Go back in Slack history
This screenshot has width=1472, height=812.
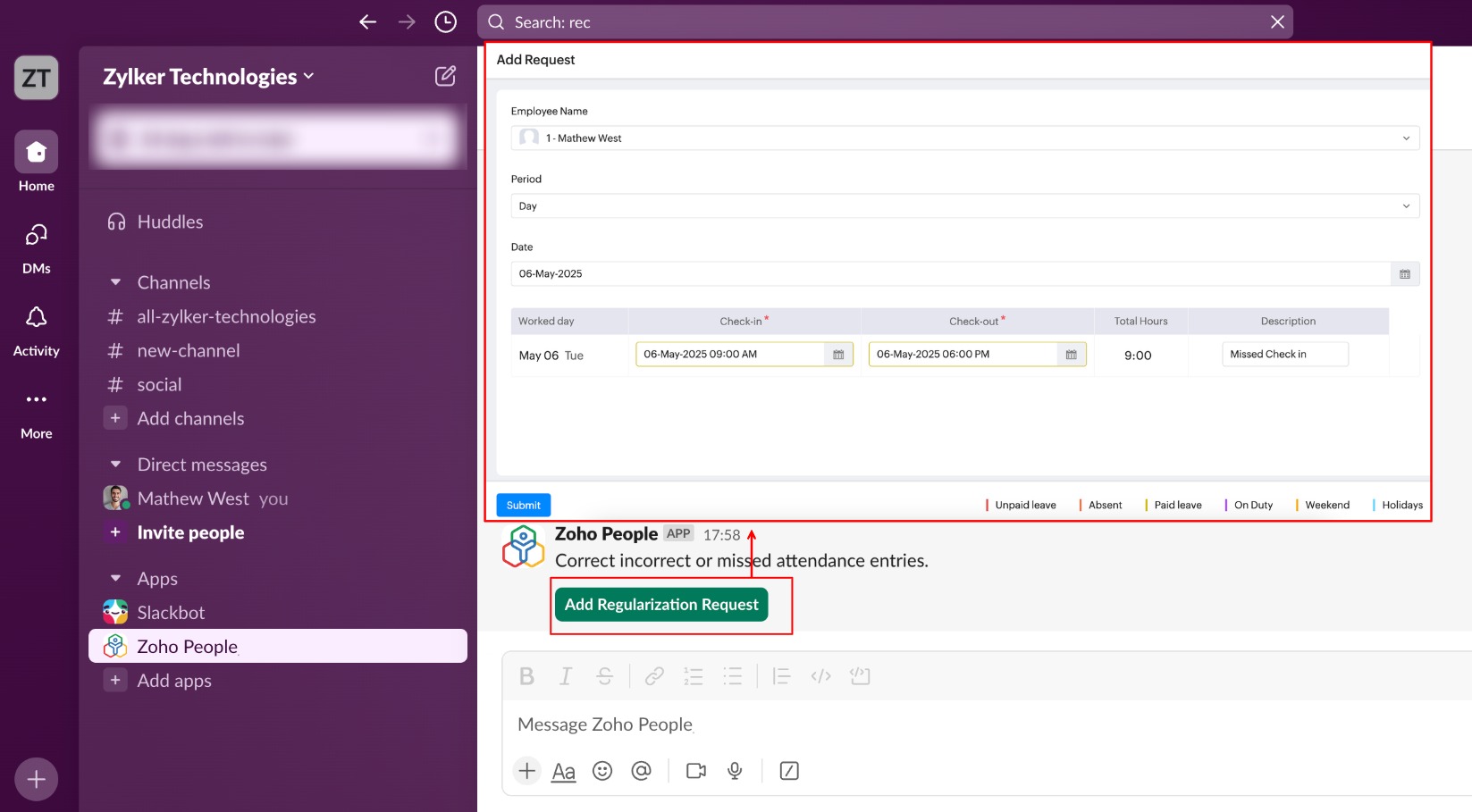click(x=367, y=22)
